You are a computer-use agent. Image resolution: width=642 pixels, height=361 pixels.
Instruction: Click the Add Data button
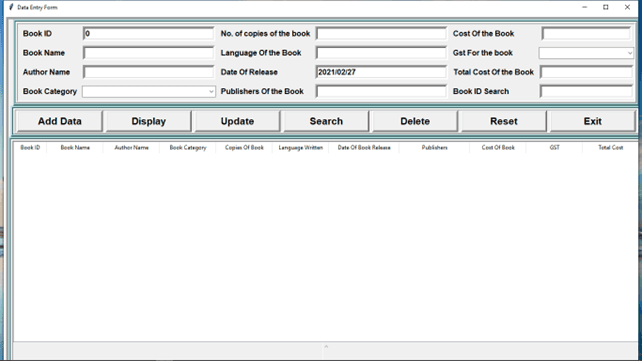(60, 121)
